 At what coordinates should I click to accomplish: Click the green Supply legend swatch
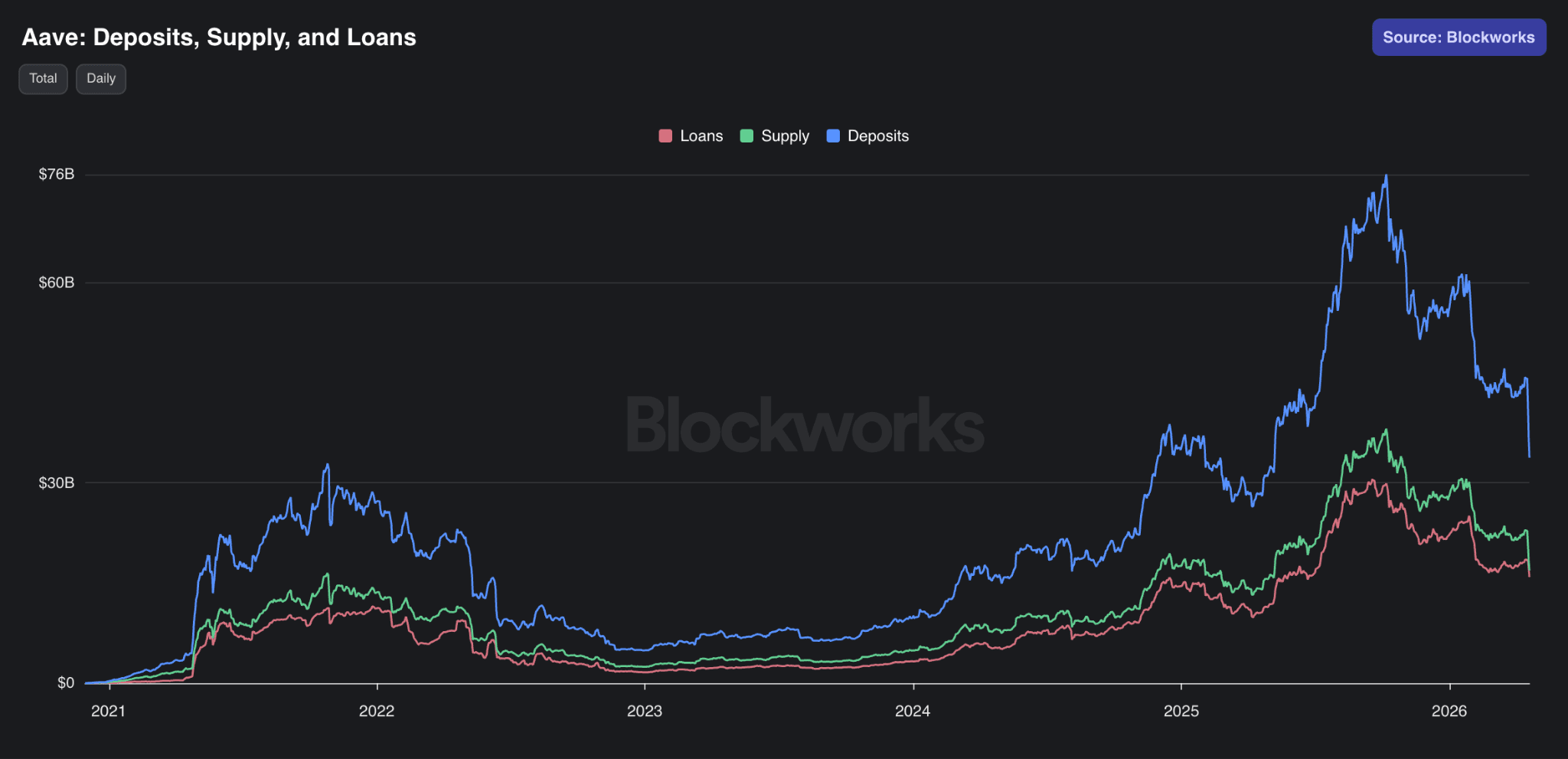[x=746, y=136]
